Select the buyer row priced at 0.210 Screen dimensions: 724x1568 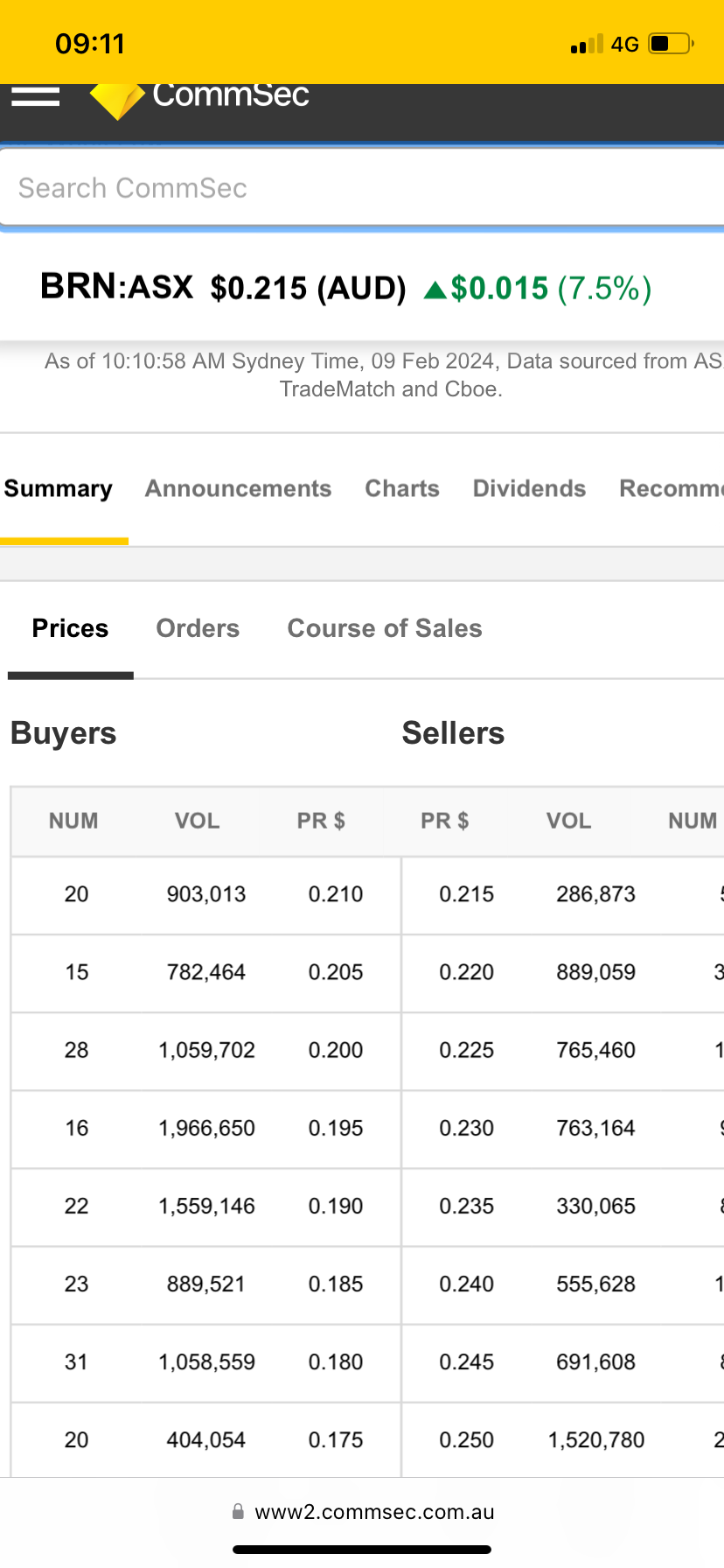(x=205, y=894)
